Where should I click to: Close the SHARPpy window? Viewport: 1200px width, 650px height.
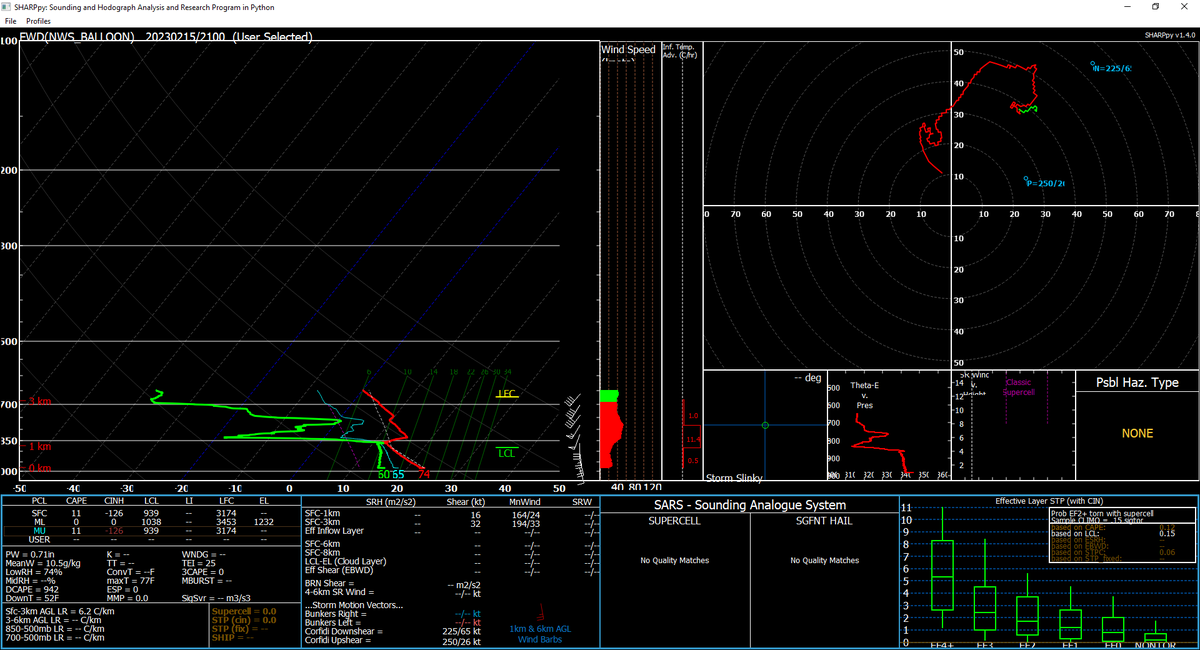click(x=1186, y=6)
